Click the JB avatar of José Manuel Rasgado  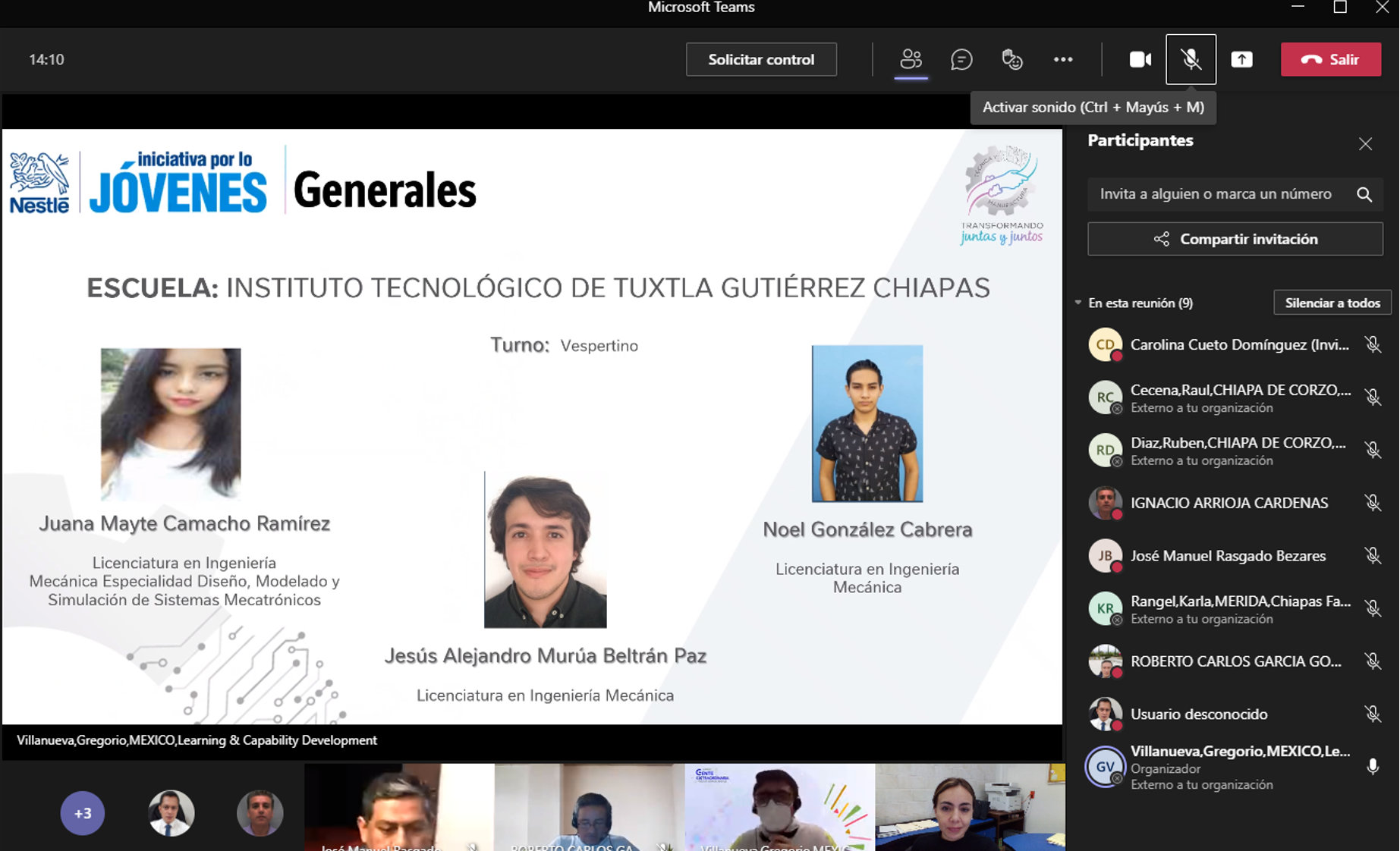(x=1105, y=556)
